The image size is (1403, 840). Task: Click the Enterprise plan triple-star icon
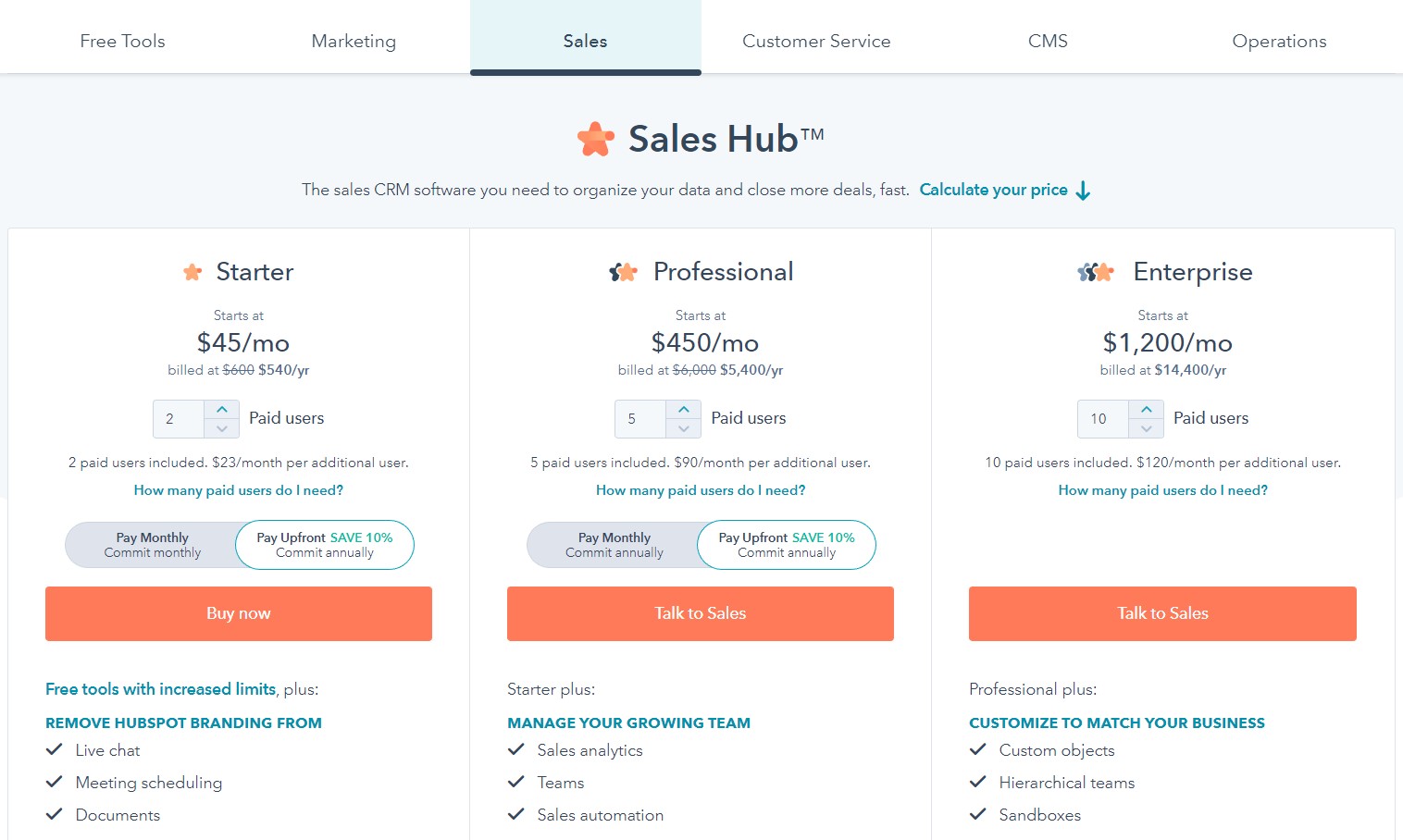(1096, 272)
